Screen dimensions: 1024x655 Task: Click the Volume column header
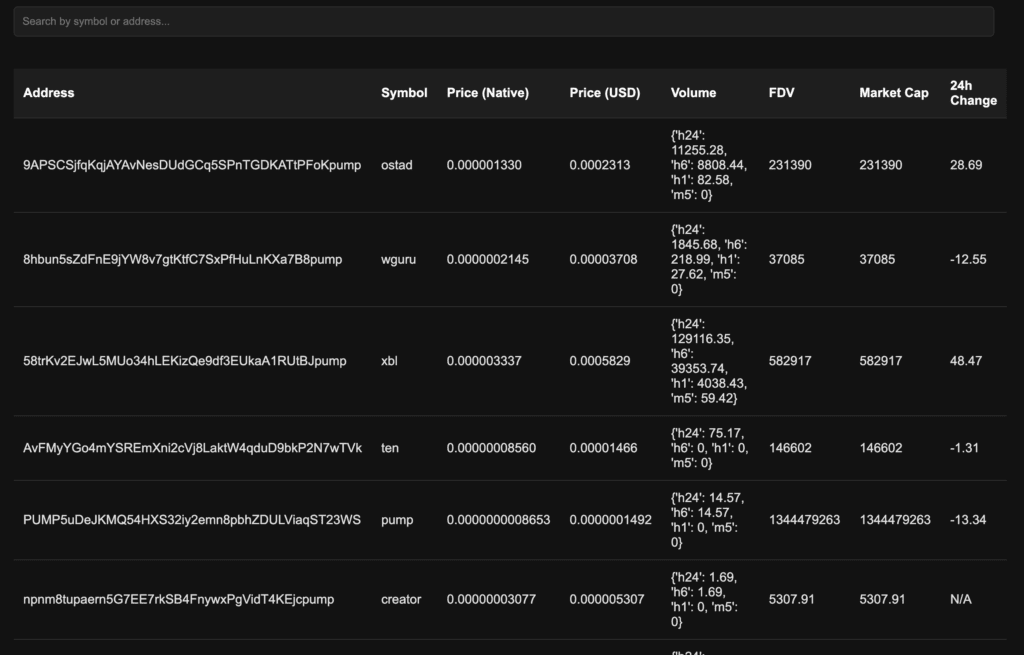[693, 93]
